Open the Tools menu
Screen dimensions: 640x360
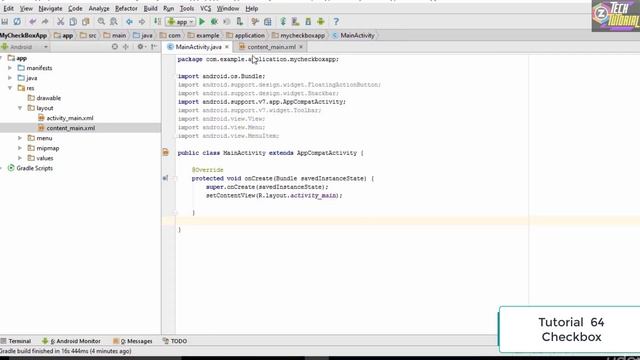(187, 8)
